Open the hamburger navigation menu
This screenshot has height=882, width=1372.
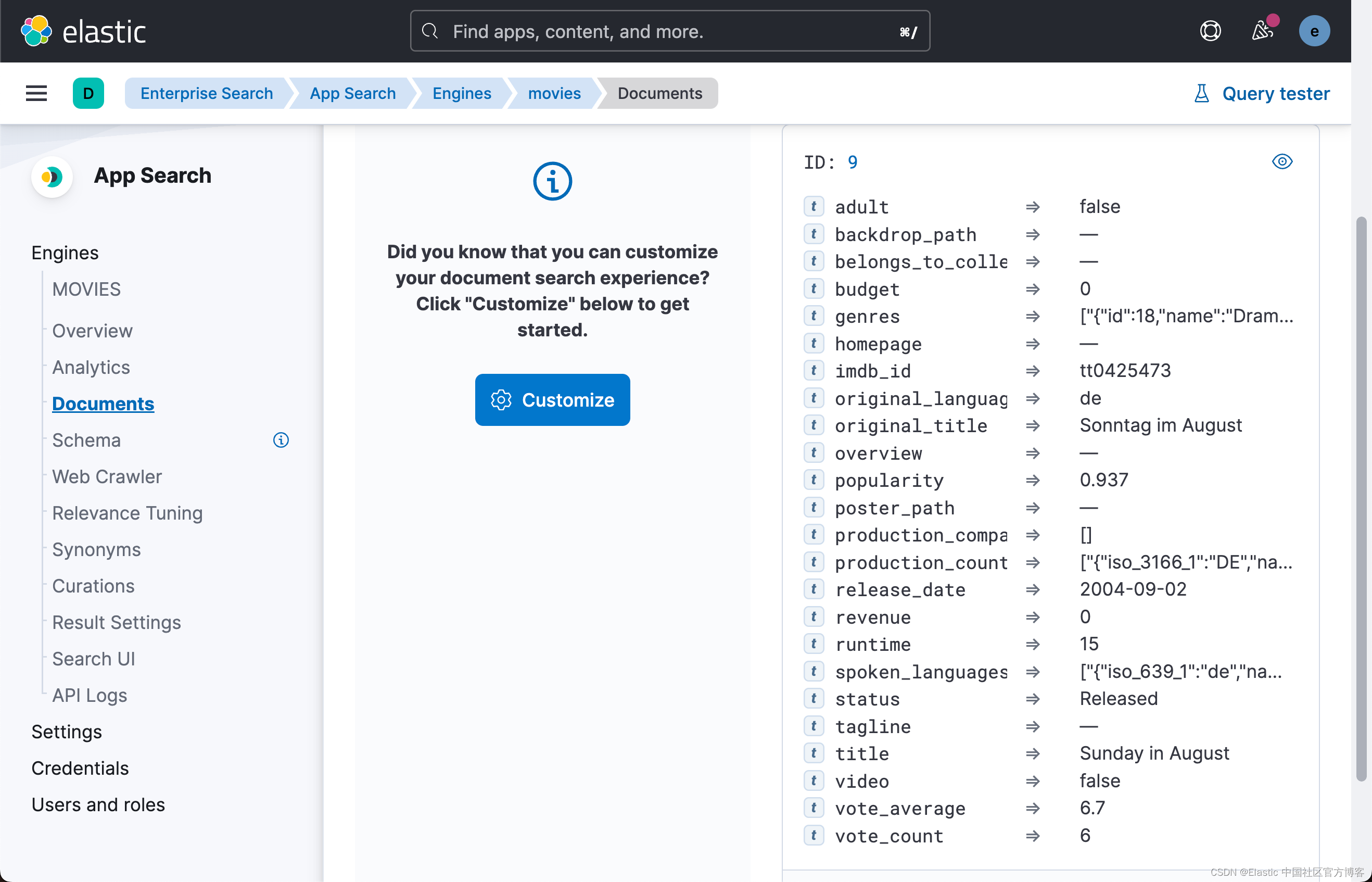click(36, 93)
